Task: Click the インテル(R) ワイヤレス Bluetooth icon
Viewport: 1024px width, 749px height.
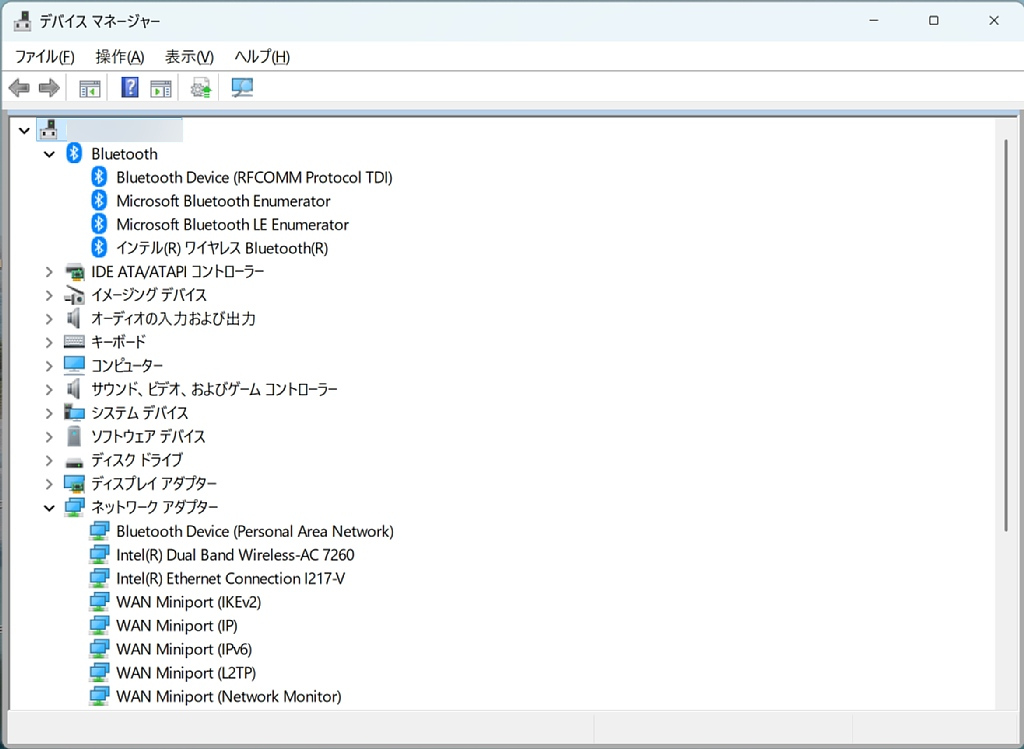Action: 99,247
